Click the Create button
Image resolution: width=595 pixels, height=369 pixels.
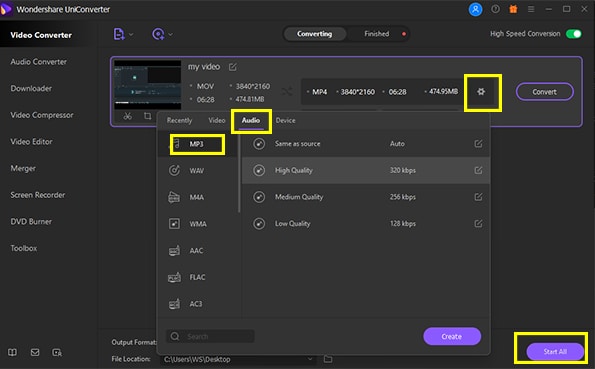click(x=452, y=336)
